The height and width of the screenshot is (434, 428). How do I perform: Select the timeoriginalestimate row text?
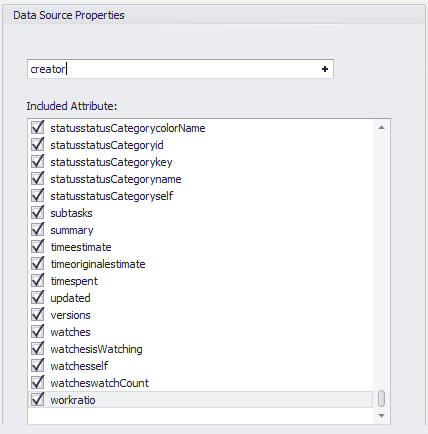point(98,264)
